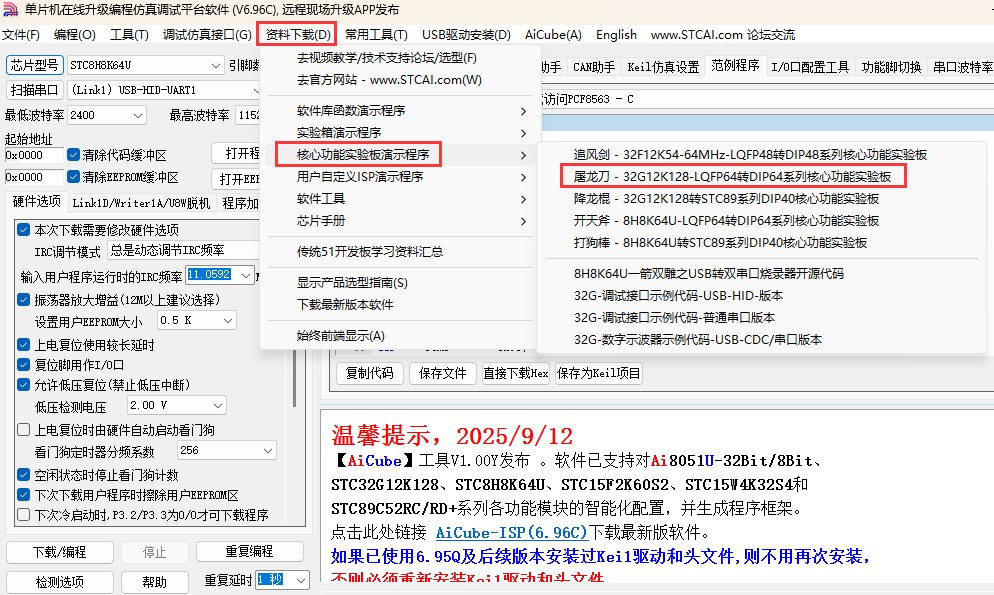Screen dimensions: 994x595
Task: Toggle 下次下载用户程序时擦除用户EEPROM区 checkbox
Action: tap(23, 494)
